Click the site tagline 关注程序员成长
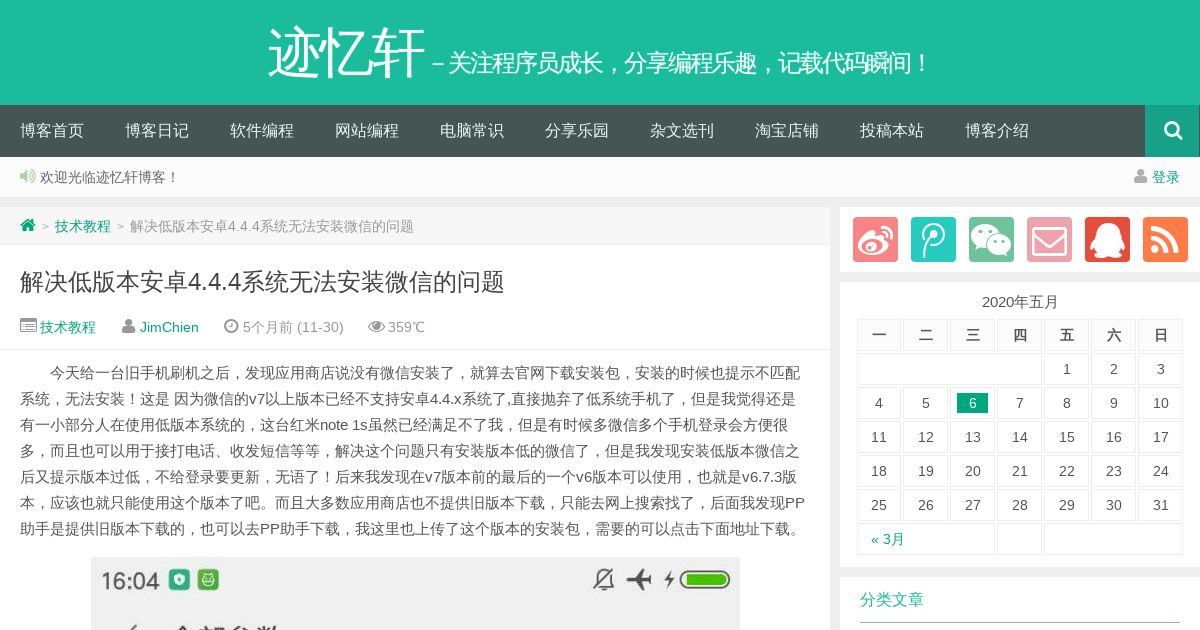The height and width of the screenshot is (630, 1200). click(680, 63)
